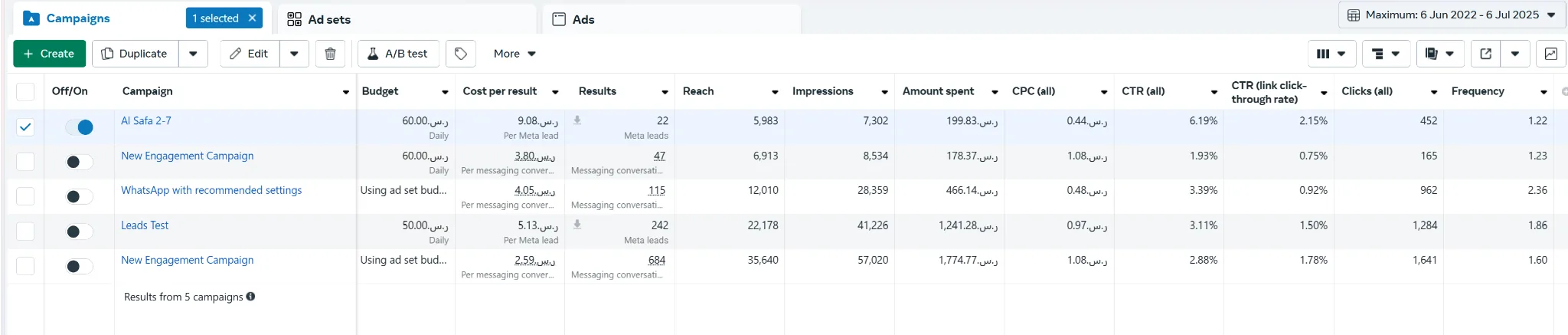Open the breakdown icon menu
This screenshot has height=335, width=1568.
tap(1386, 54)
